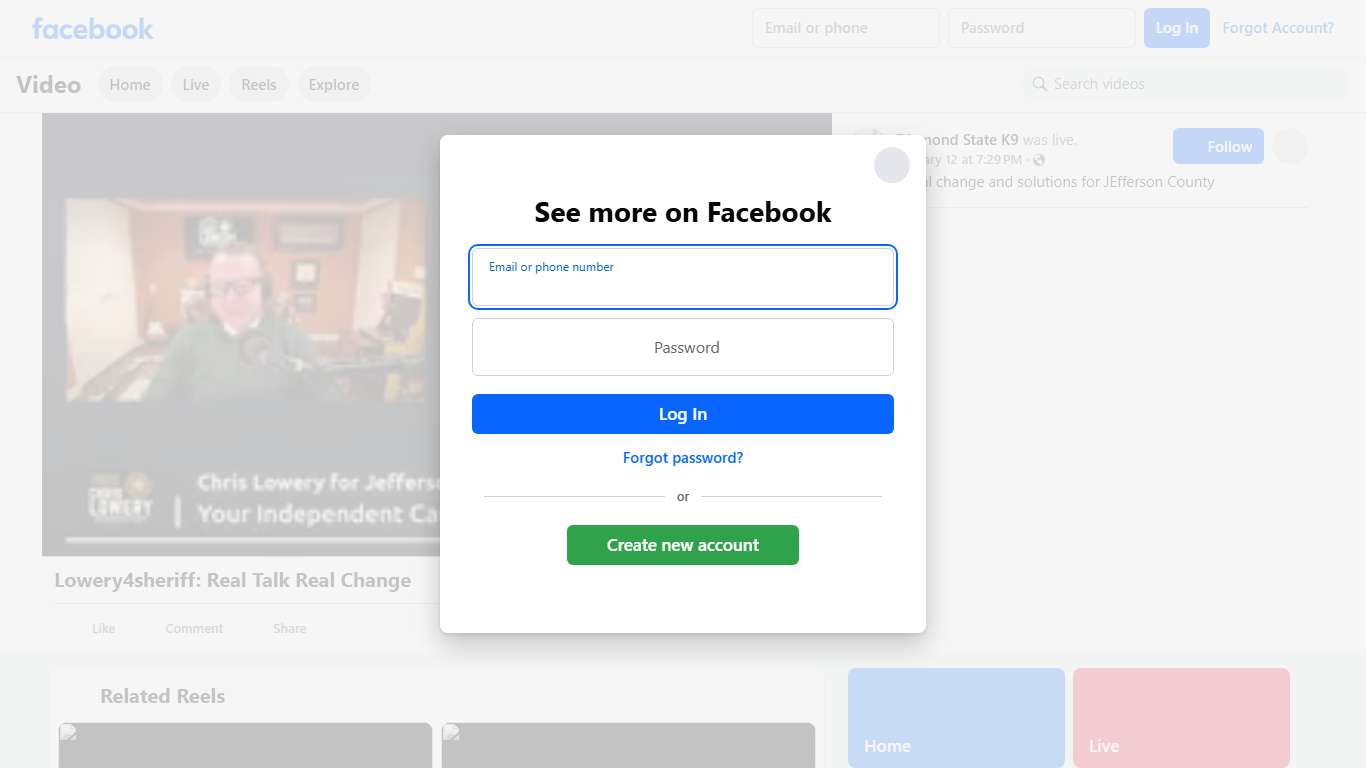Open the round options button beside Follow
Image resolution: width=1366 pixels, height=768 pixels.
1290,147
